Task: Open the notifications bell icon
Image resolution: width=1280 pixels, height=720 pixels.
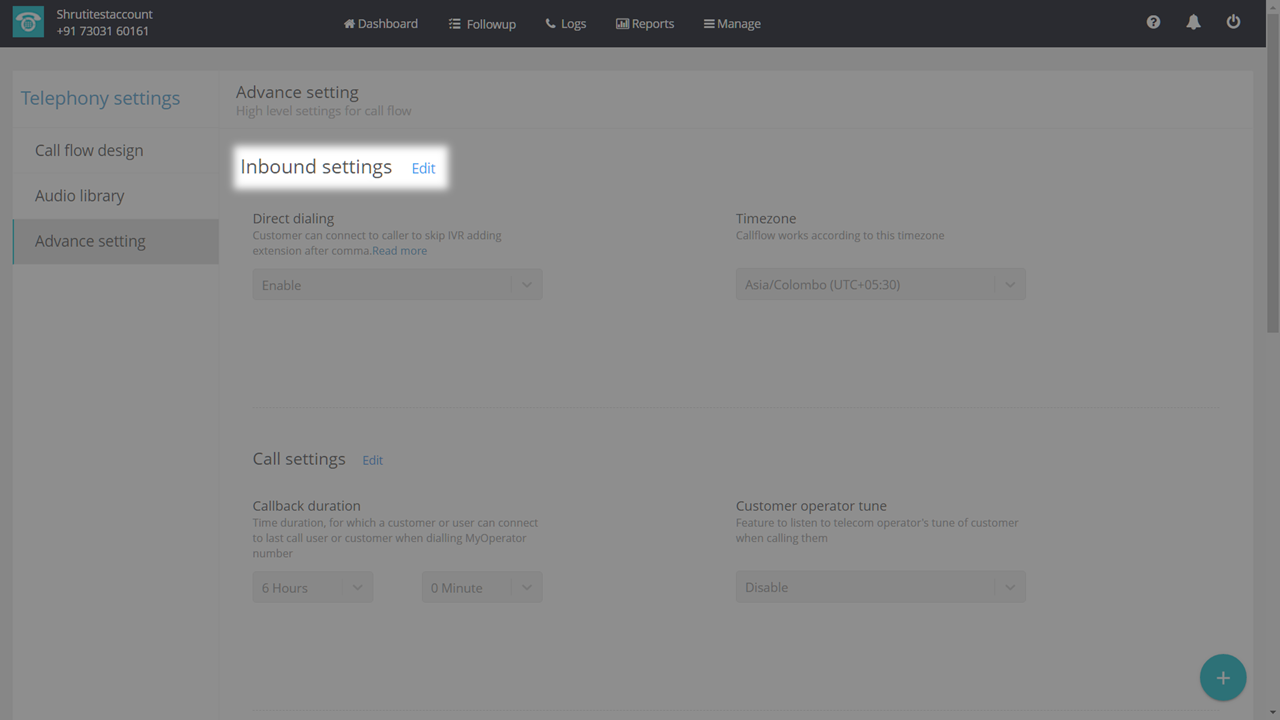Action: click(1193, 22)
